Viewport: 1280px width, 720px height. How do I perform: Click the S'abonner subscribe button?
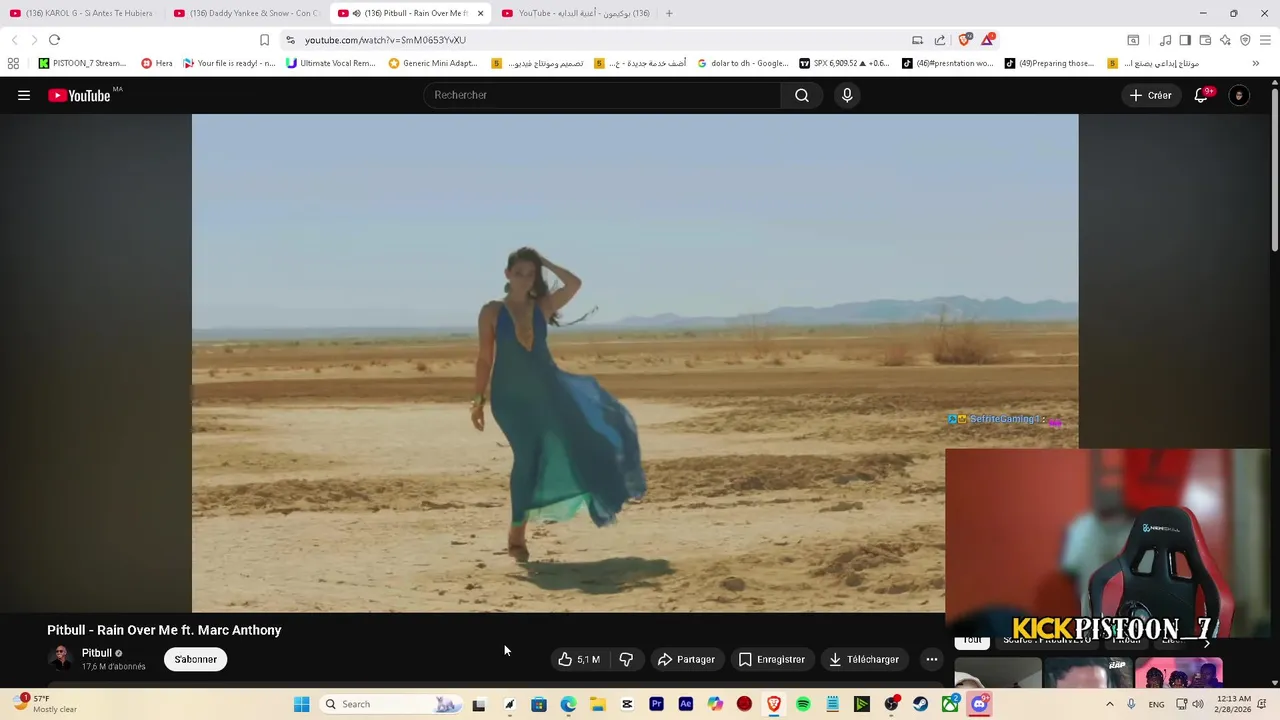[x=196, y=659]
